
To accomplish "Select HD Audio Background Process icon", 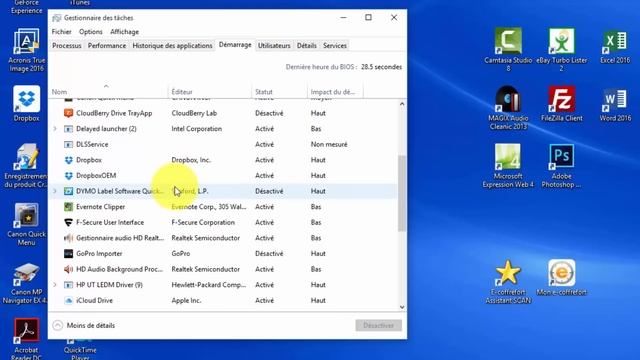I will pyautogui.click(x=69, y=269).
